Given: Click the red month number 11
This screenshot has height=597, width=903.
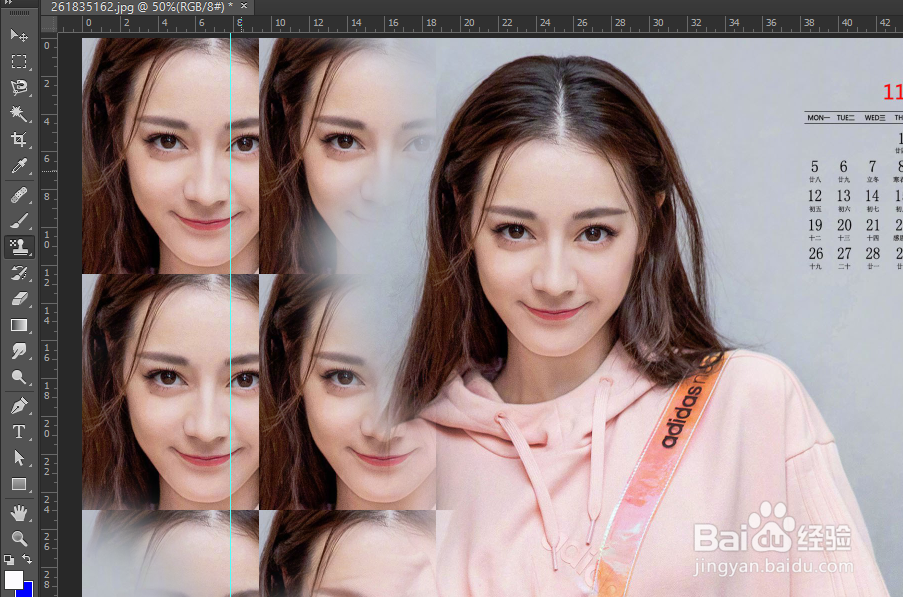Looking at the screenshot, I should click(893, 92).
